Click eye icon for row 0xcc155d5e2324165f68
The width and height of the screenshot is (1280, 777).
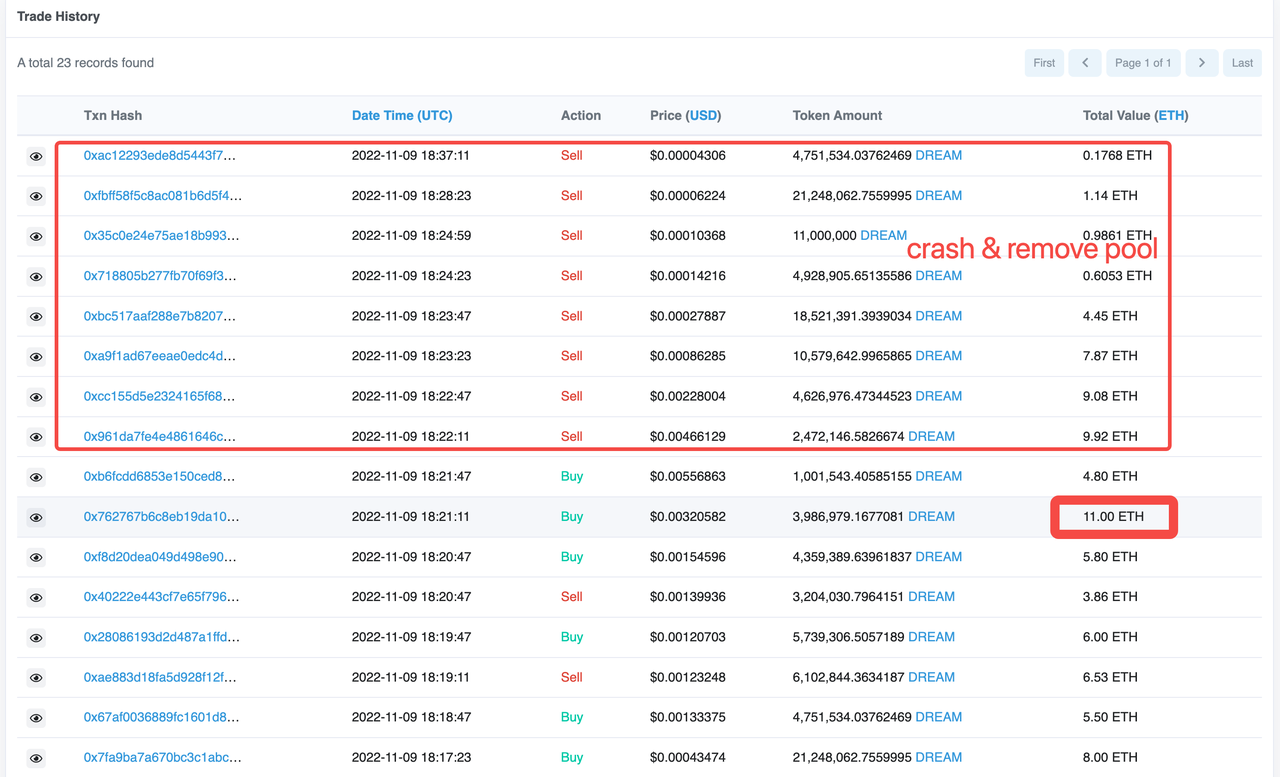[36, 397]
